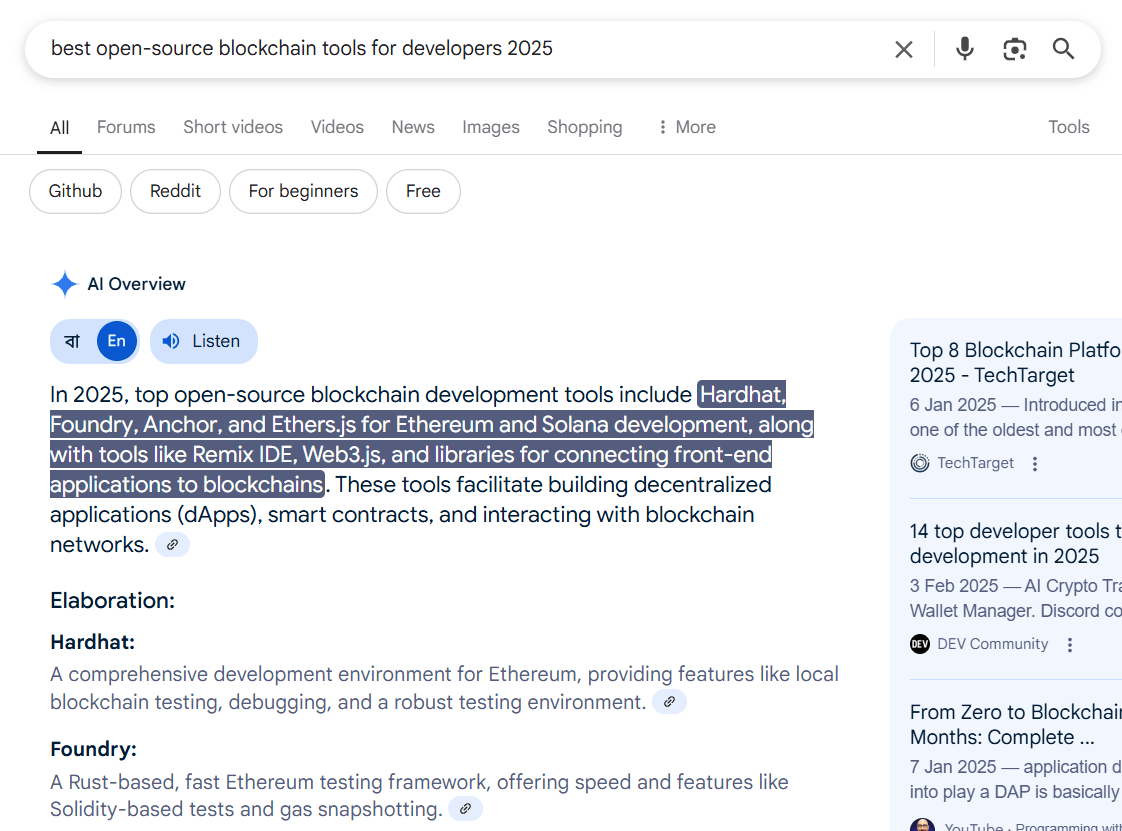Click the 'AI Overview' label text
The height and width of the screenshot is (831, 1122).
(x=136, y=284)
